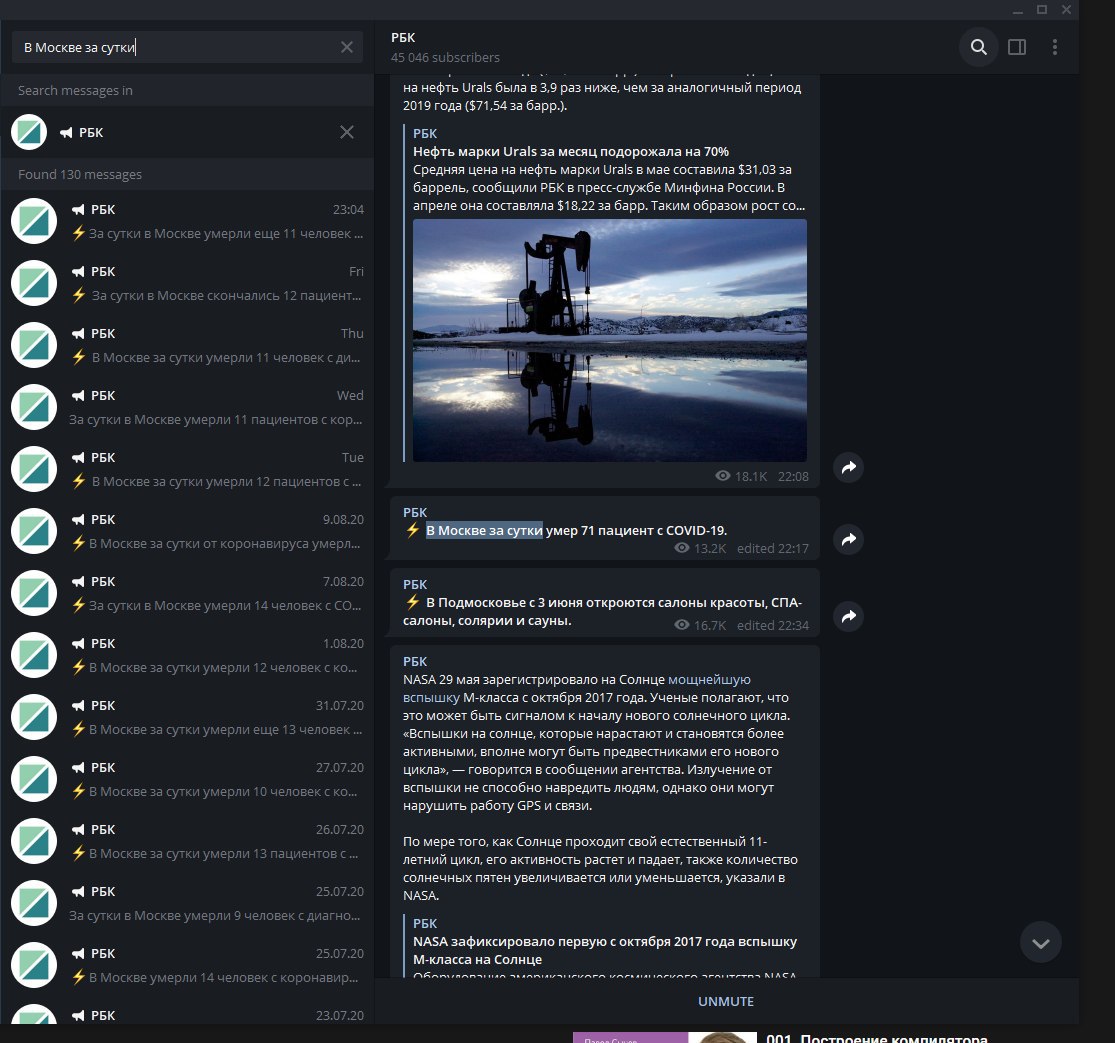Open search result dated 23.07.20
This screenshot has width=1115, height=1043.
(x=187, y=1010)
